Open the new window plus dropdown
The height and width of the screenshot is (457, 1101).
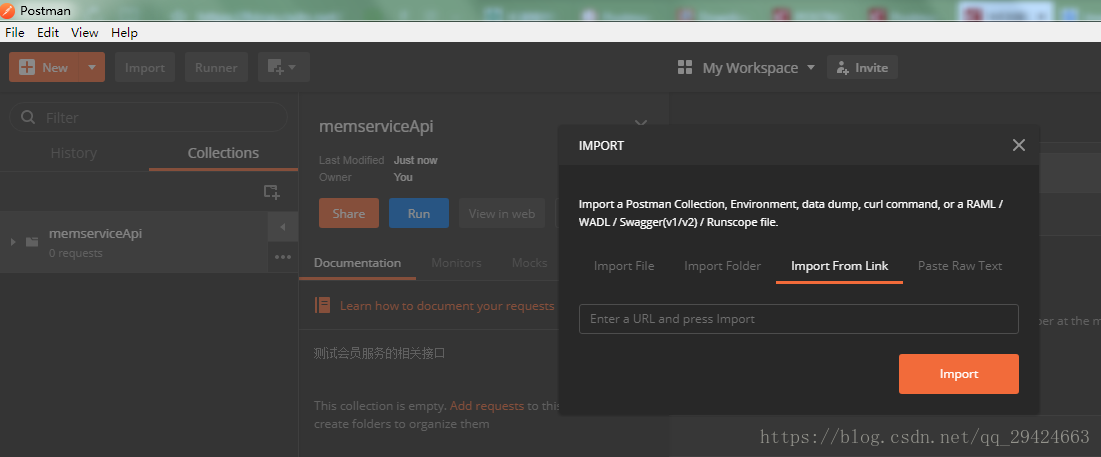tap(284, 67)
